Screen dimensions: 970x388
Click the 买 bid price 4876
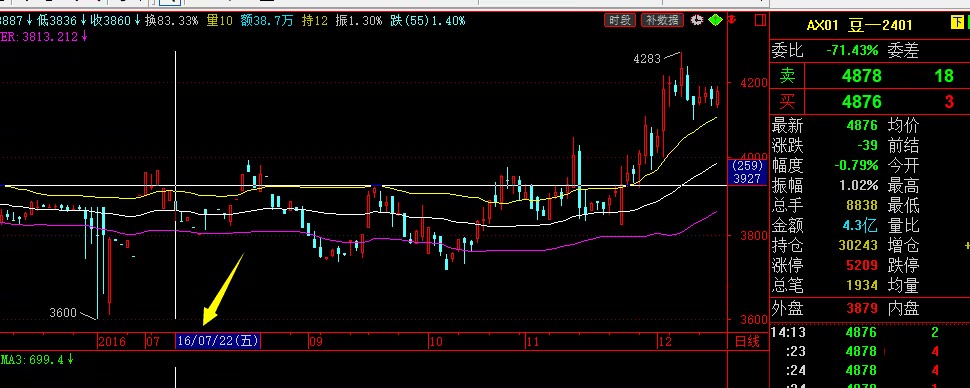(861, 101)
